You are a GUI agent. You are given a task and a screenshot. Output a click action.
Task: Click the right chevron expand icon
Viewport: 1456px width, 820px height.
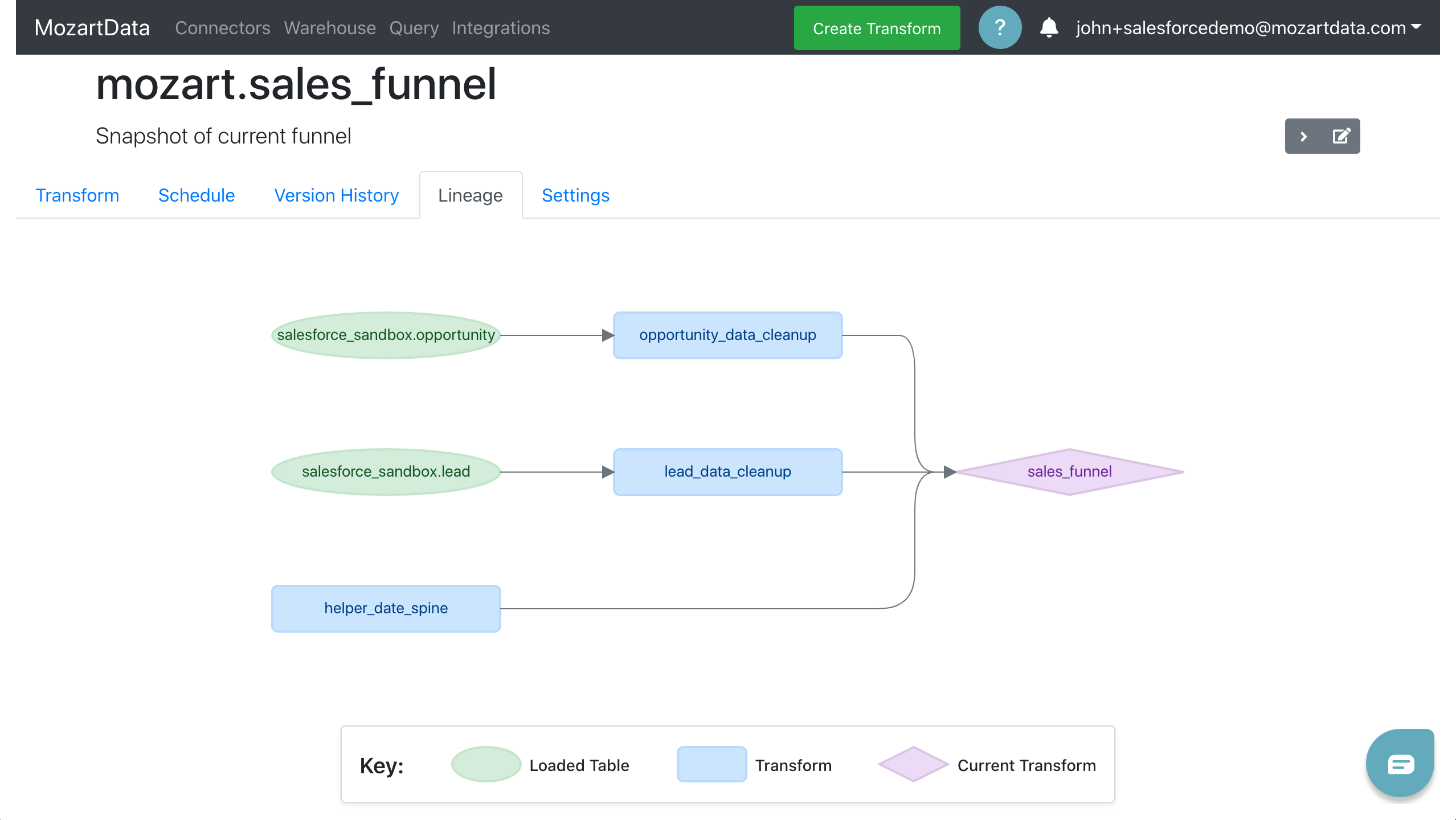coord(1303,136)
